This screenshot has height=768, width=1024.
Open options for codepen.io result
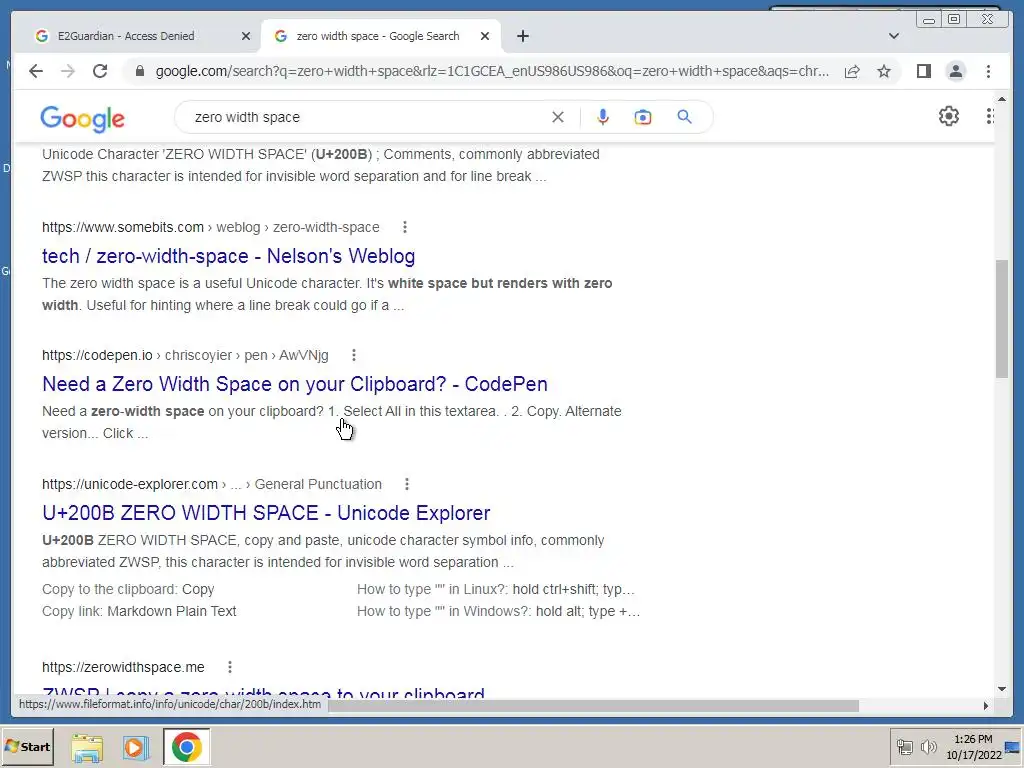(354, 355)
